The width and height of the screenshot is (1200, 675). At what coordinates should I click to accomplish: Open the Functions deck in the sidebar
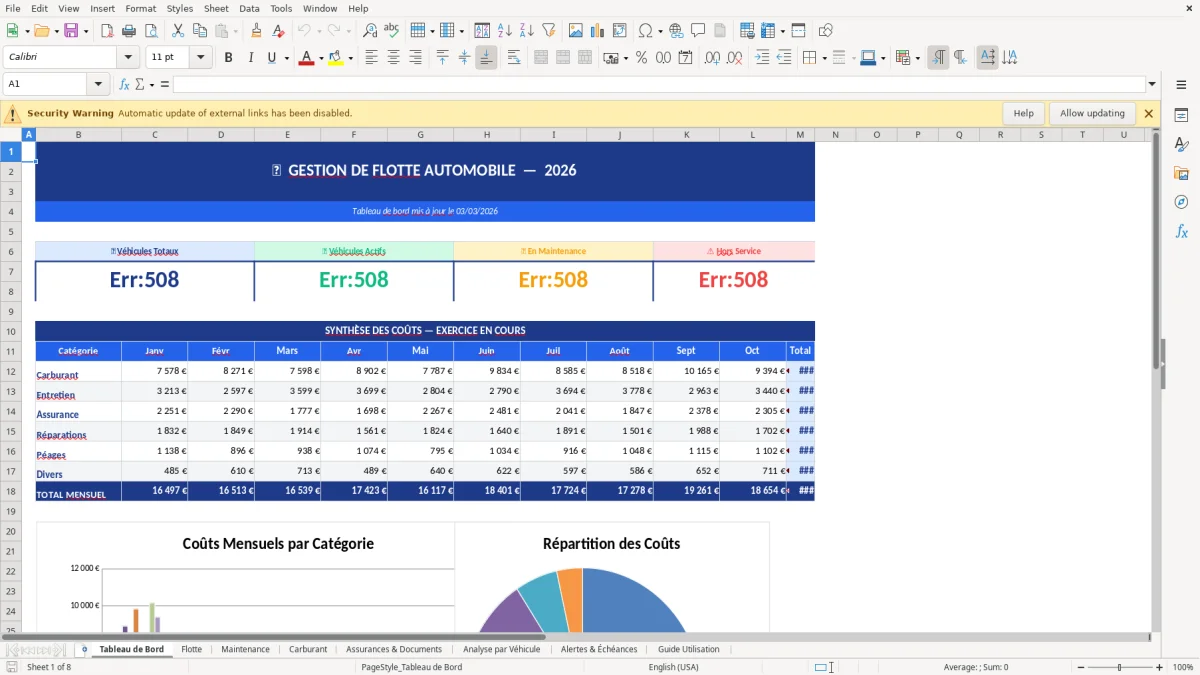click(x=1181, y=231)
